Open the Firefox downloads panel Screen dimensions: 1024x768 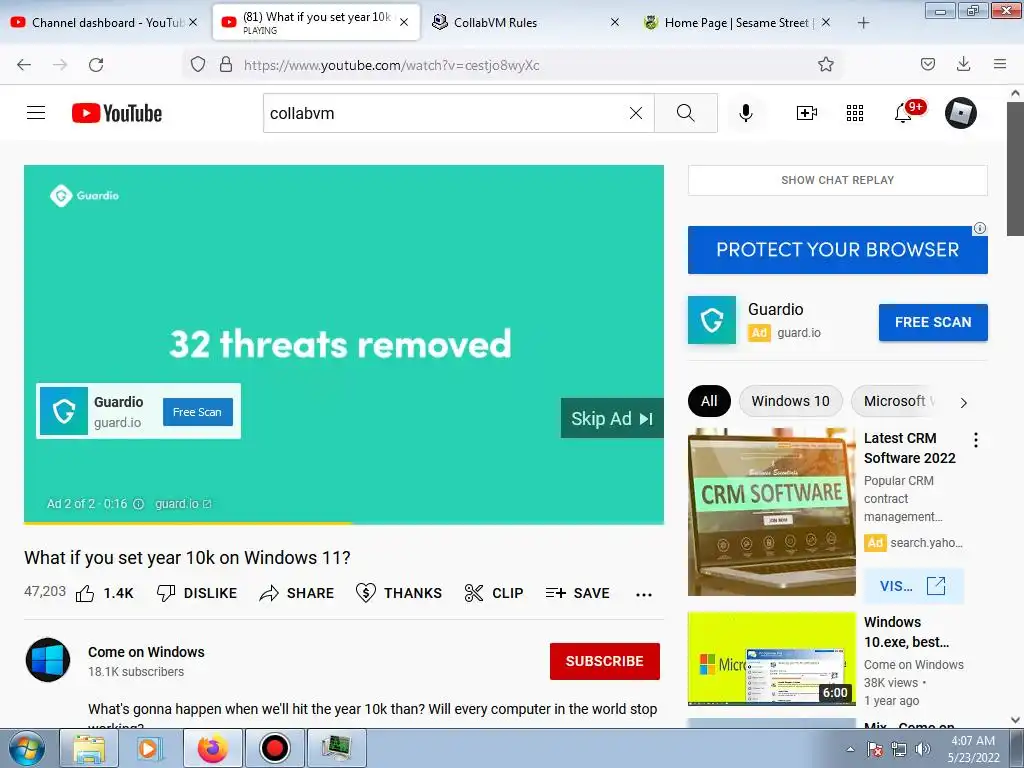(x=963, y=64)
